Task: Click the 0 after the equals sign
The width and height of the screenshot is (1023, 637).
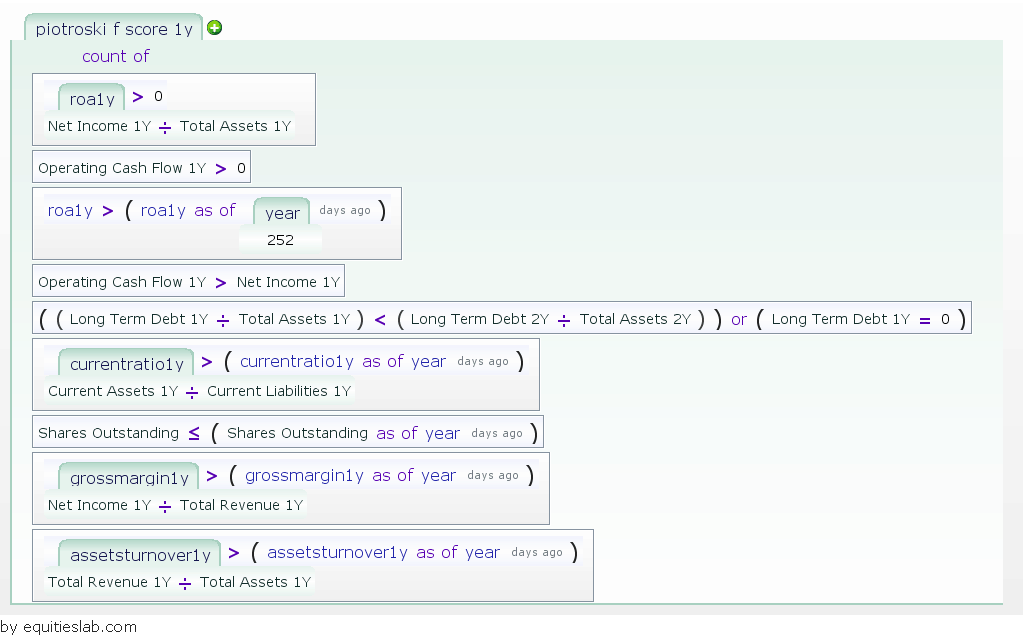Action: coord(945,319)
